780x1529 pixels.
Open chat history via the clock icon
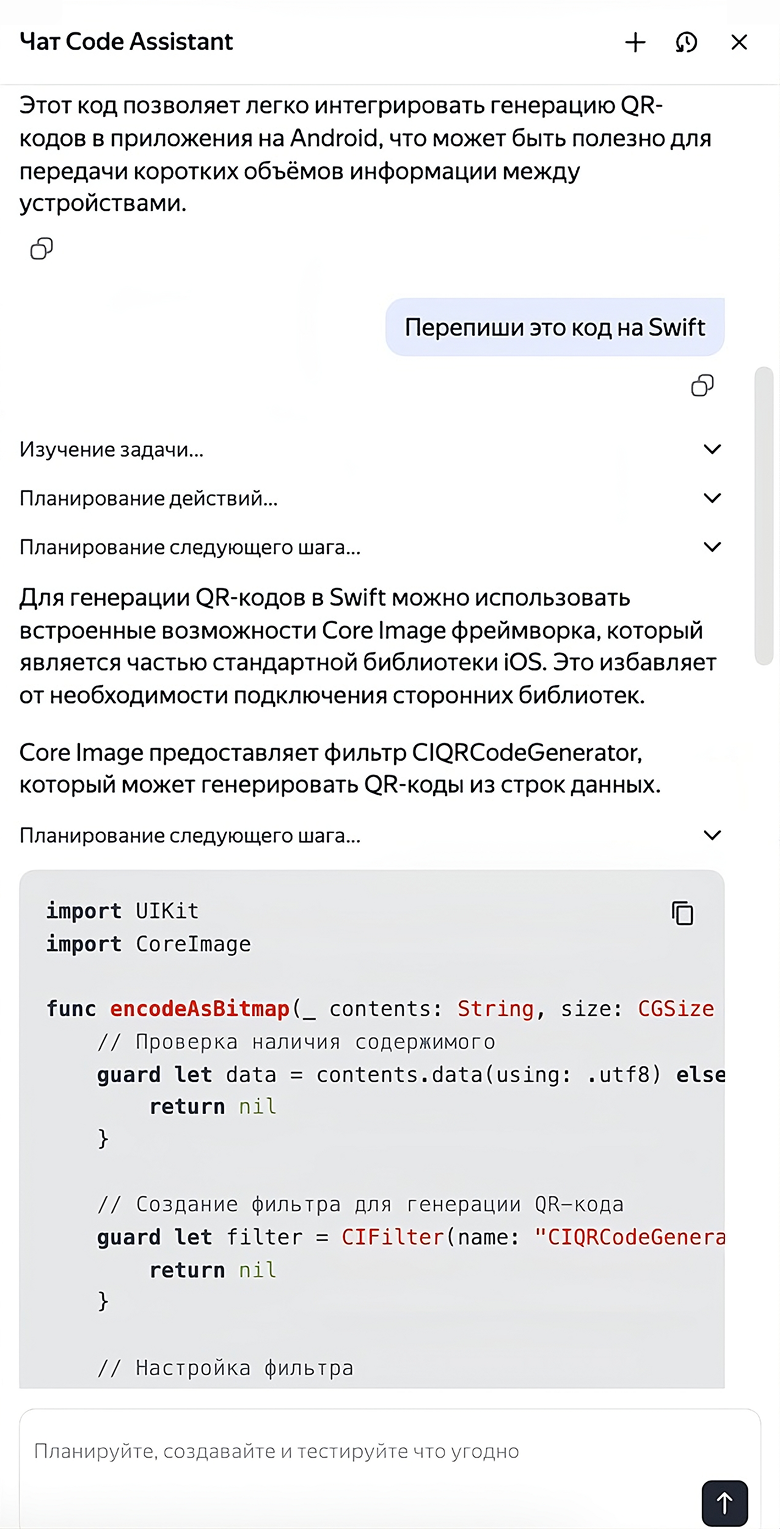tap(686, 42)
